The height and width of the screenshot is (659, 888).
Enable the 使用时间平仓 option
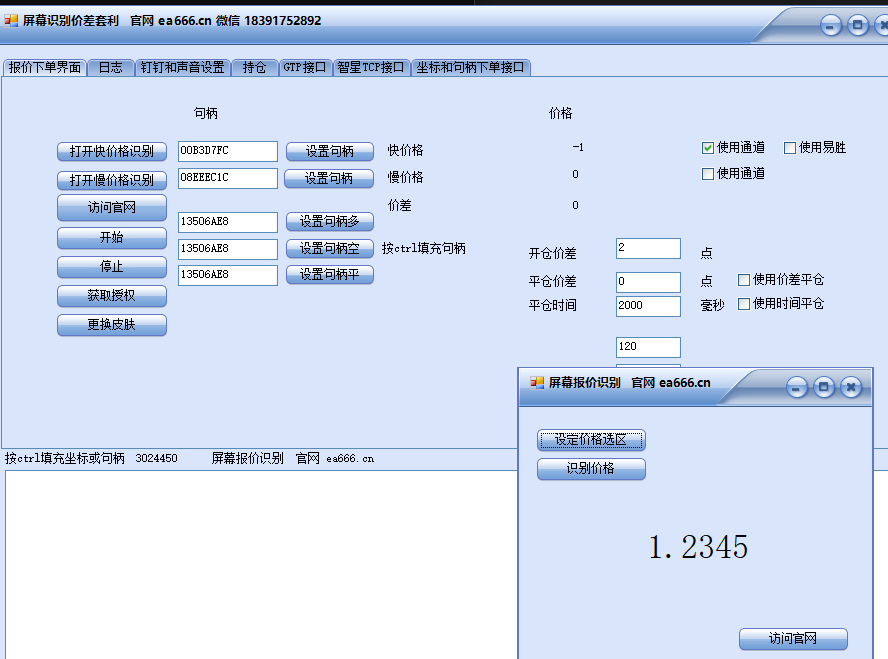744,304
